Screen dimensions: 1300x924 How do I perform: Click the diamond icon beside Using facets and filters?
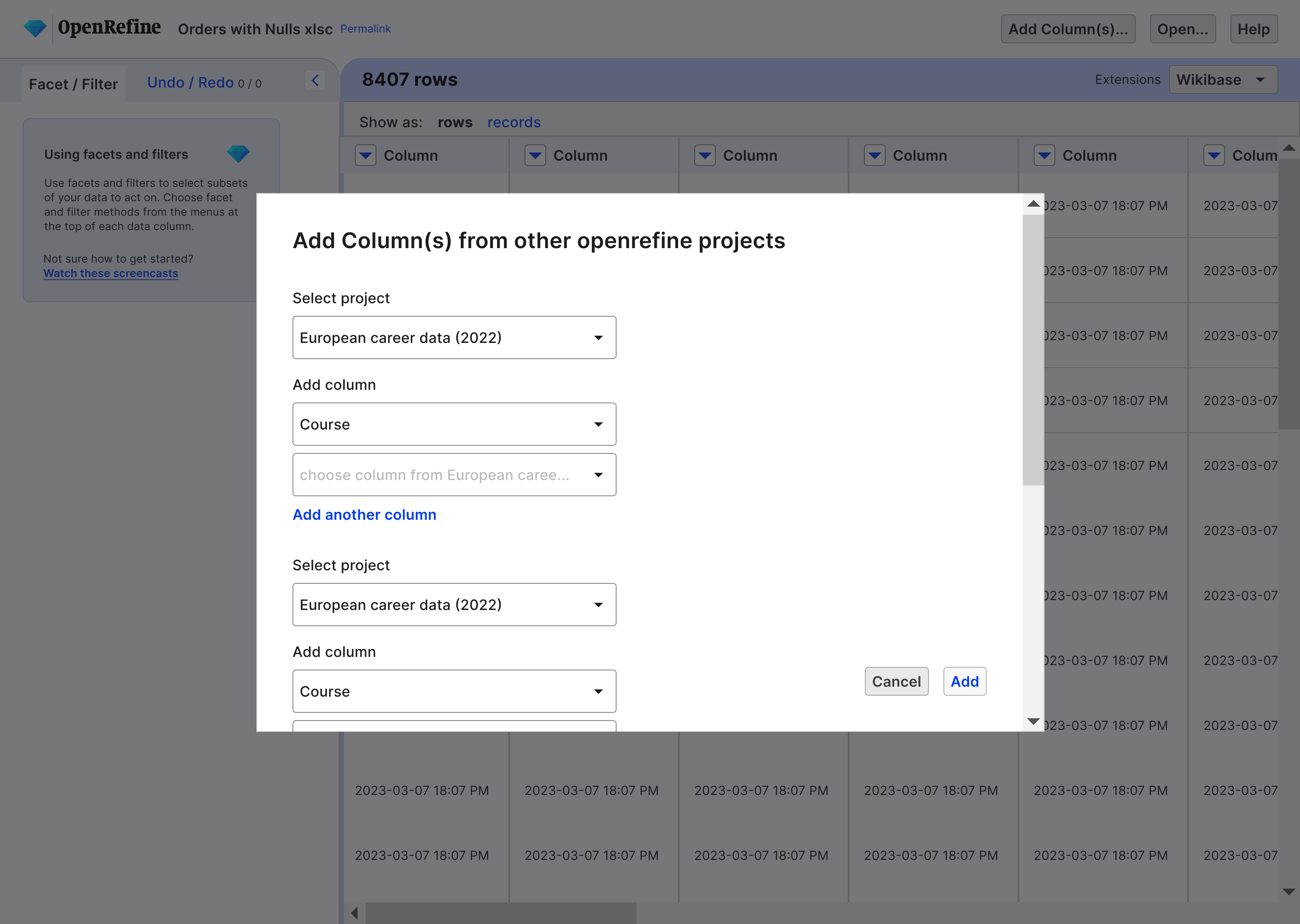(x=238, y=153)
